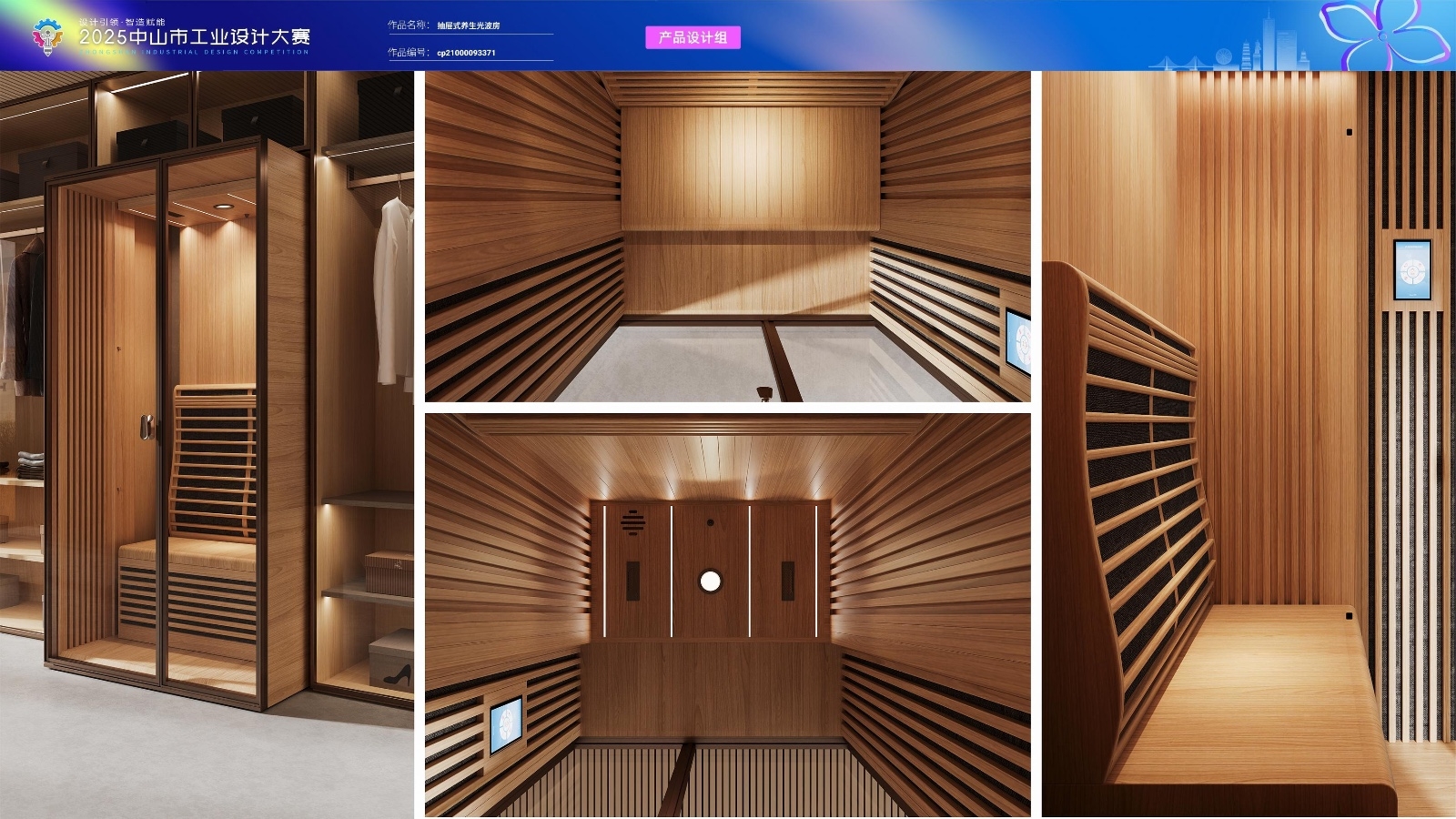Click the gear-lightbulb competition logo
Viewport: 1456px width, 819px height.
click(47, 36)
